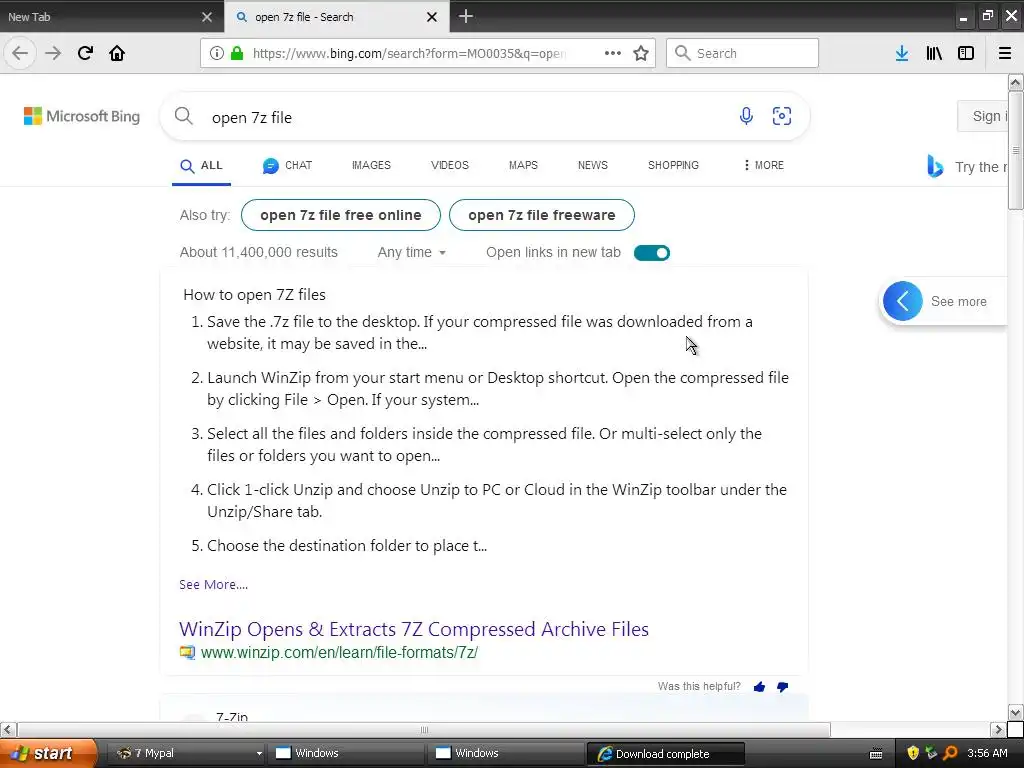The image size is (1024, 768).
Task: Click the green padlock security icon
Action: [238, 53]
